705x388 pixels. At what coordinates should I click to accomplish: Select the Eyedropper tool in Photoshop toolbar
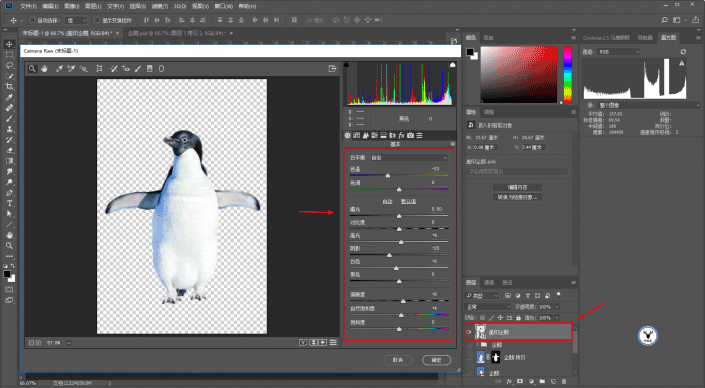click(x=9, y=97)
